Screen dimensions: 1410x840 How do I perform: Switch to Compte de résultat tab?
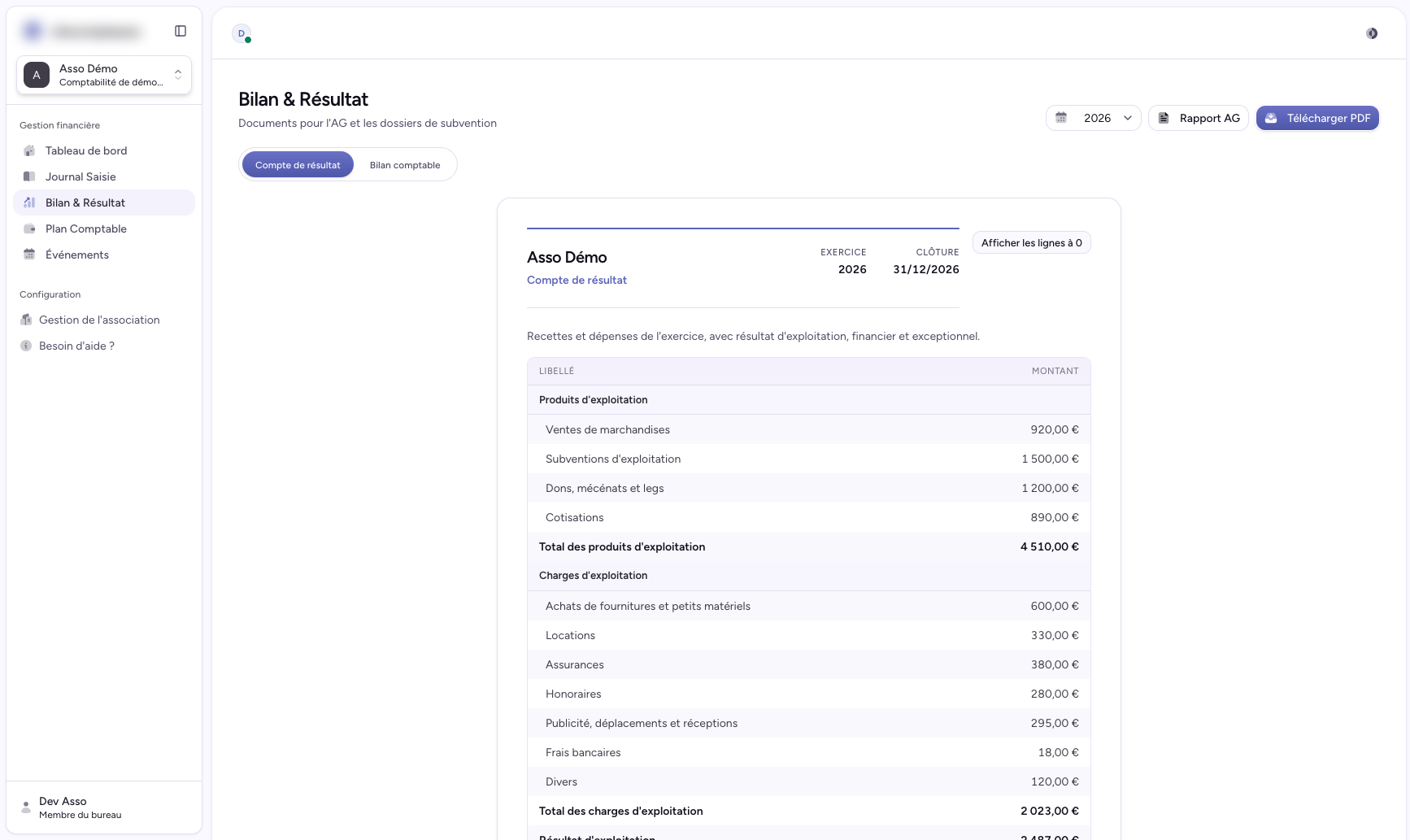298,165
